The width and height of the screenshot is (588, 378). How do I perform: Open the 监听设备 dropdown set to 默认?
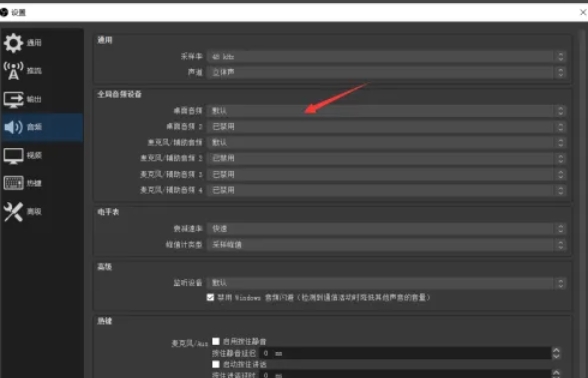pyautogui.click(x=386, y=283)
